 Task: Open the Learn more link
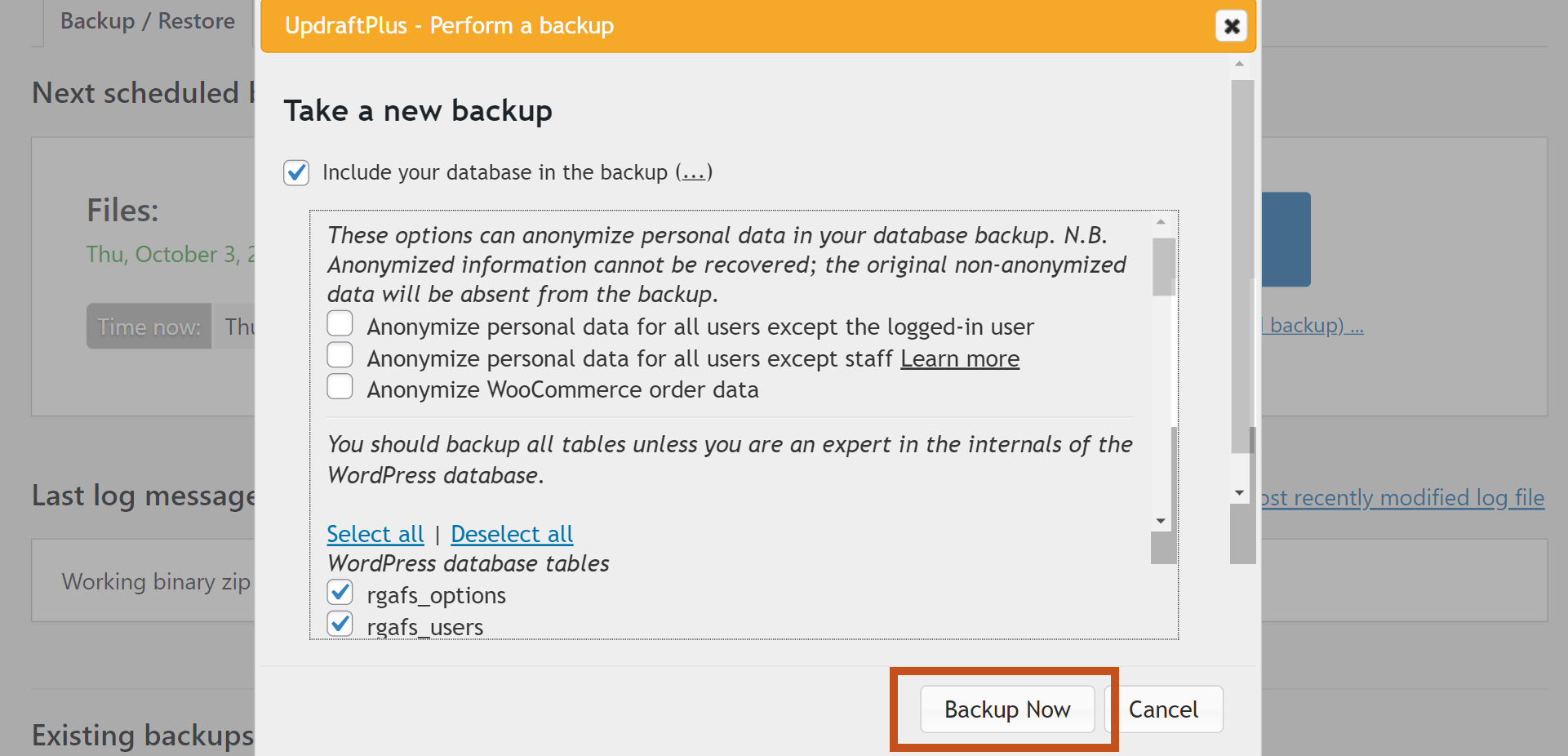(959, 359)
